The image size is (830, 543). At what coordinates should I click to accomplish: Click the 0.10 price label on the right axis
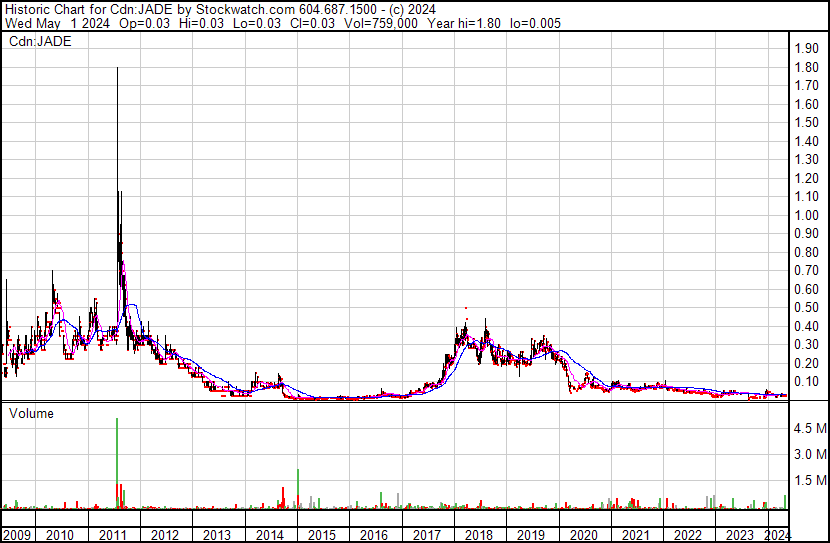click(807, 381)
